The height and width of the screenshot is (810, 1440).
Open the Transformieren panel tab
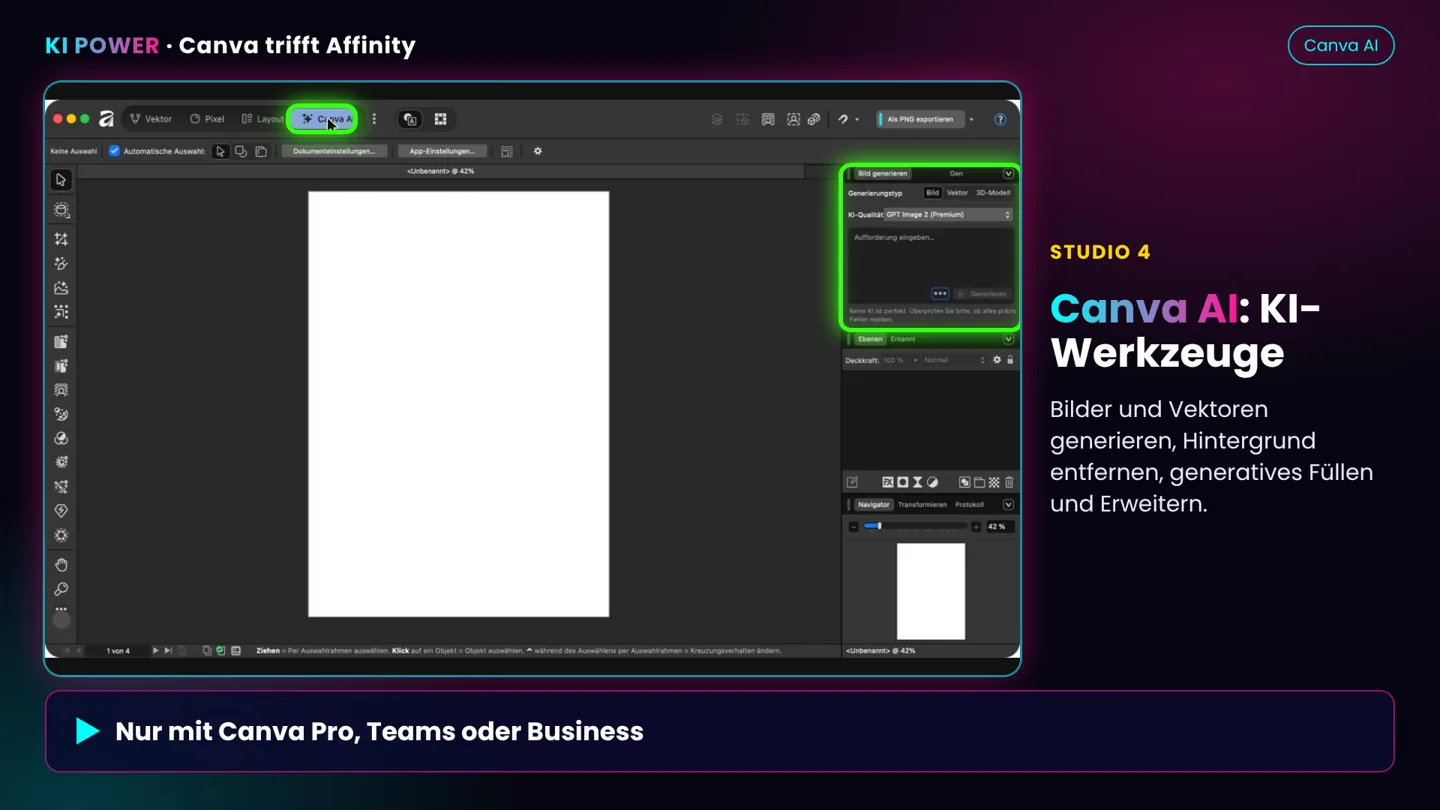pos(922,505)
